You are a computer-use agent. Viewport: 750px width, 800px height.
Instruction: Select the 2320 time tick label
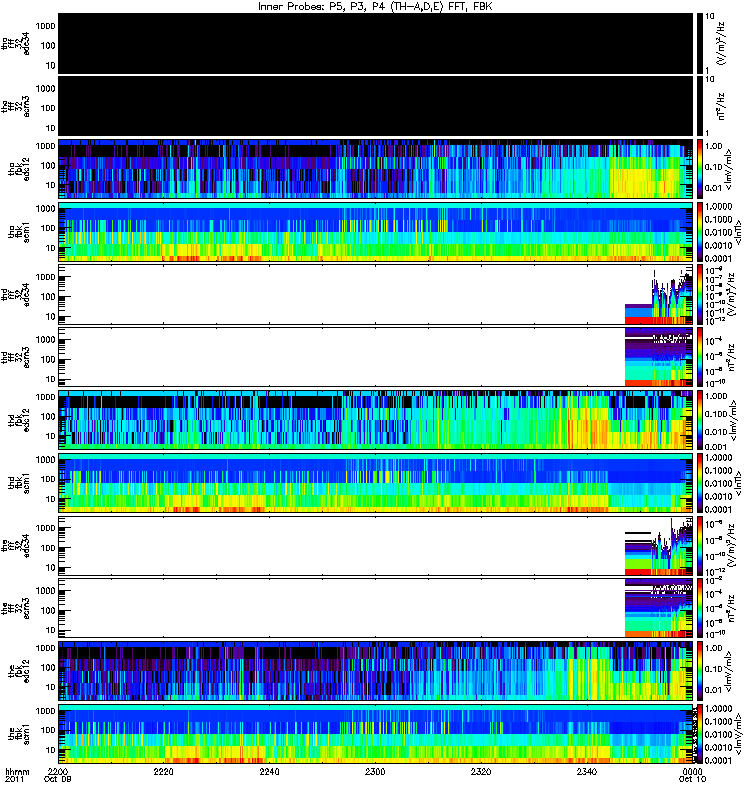click(x=481, y=771)
